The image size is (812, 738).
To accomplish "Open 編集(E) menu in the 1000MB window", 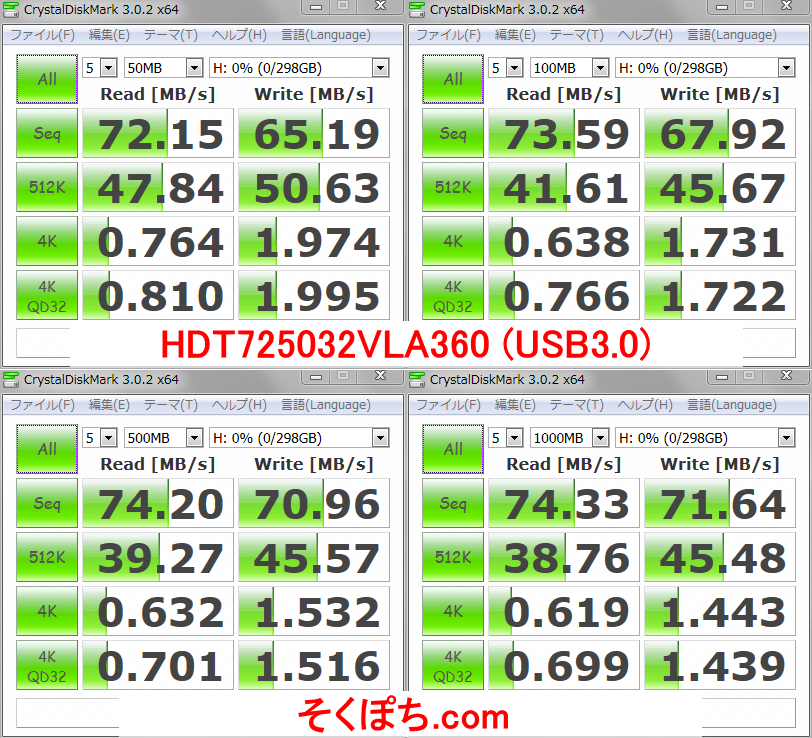I will click(x=515, y=405).
